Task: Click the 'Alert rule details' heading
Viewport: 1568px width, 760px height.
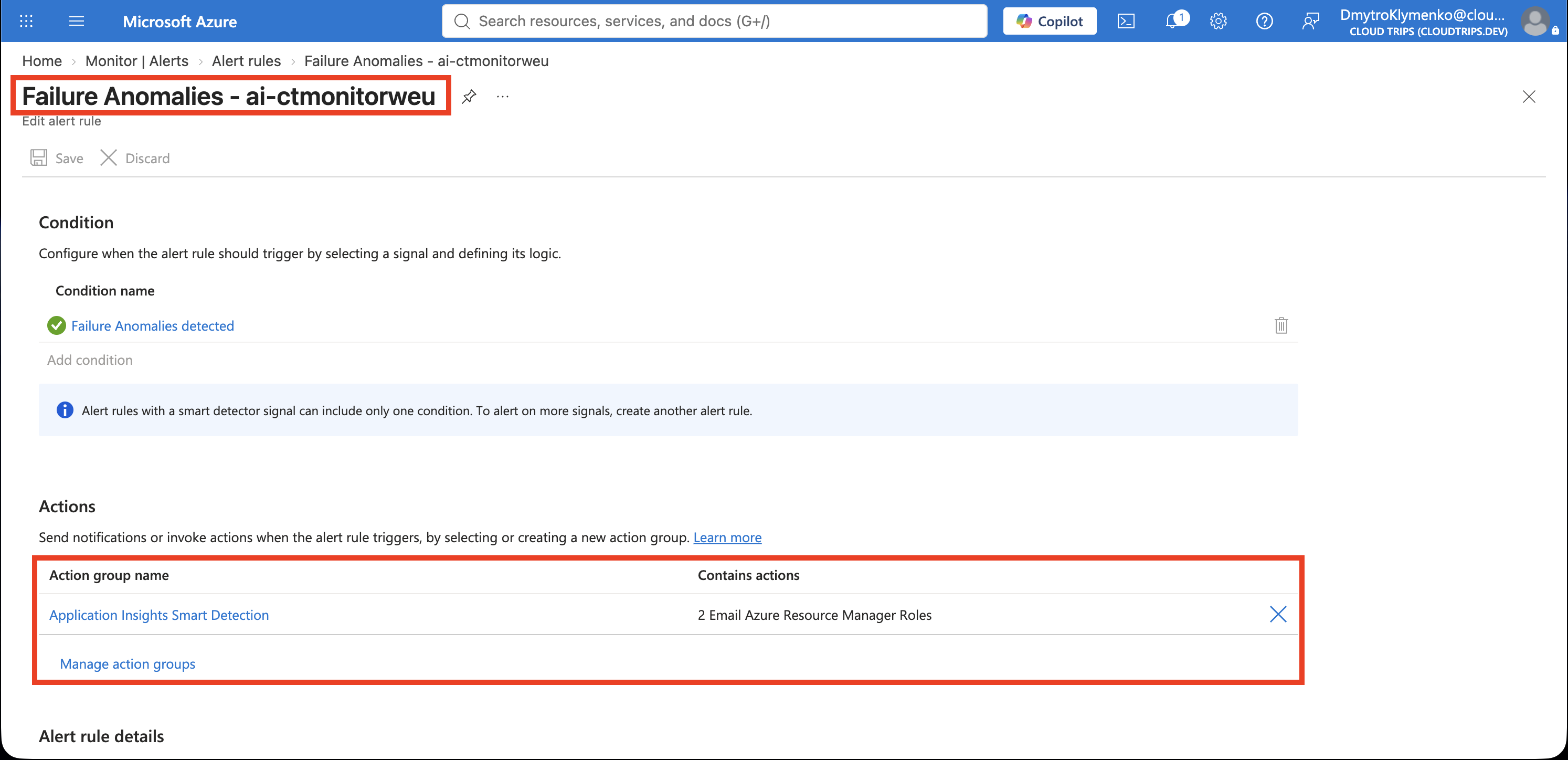Action: (x=102, y=736)
